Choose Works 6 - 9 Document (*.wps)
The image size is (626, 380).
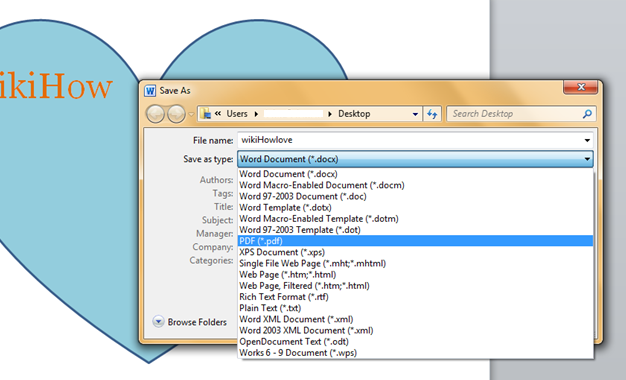tap(415, 353)
